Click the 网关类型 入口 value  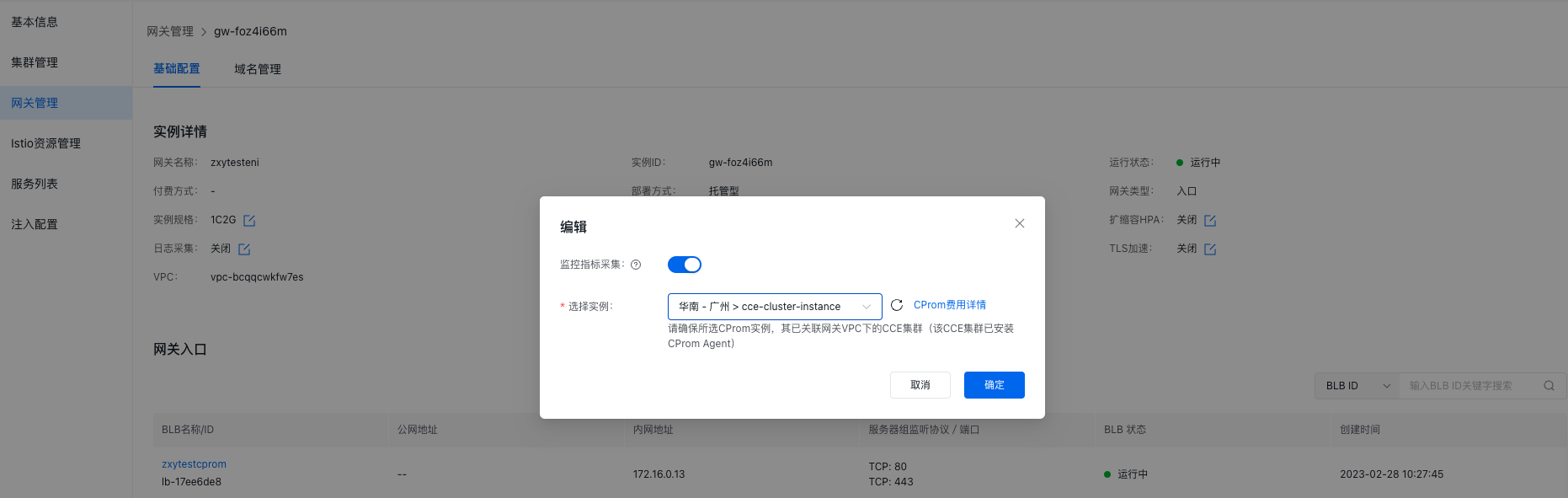click(1187, 191)
